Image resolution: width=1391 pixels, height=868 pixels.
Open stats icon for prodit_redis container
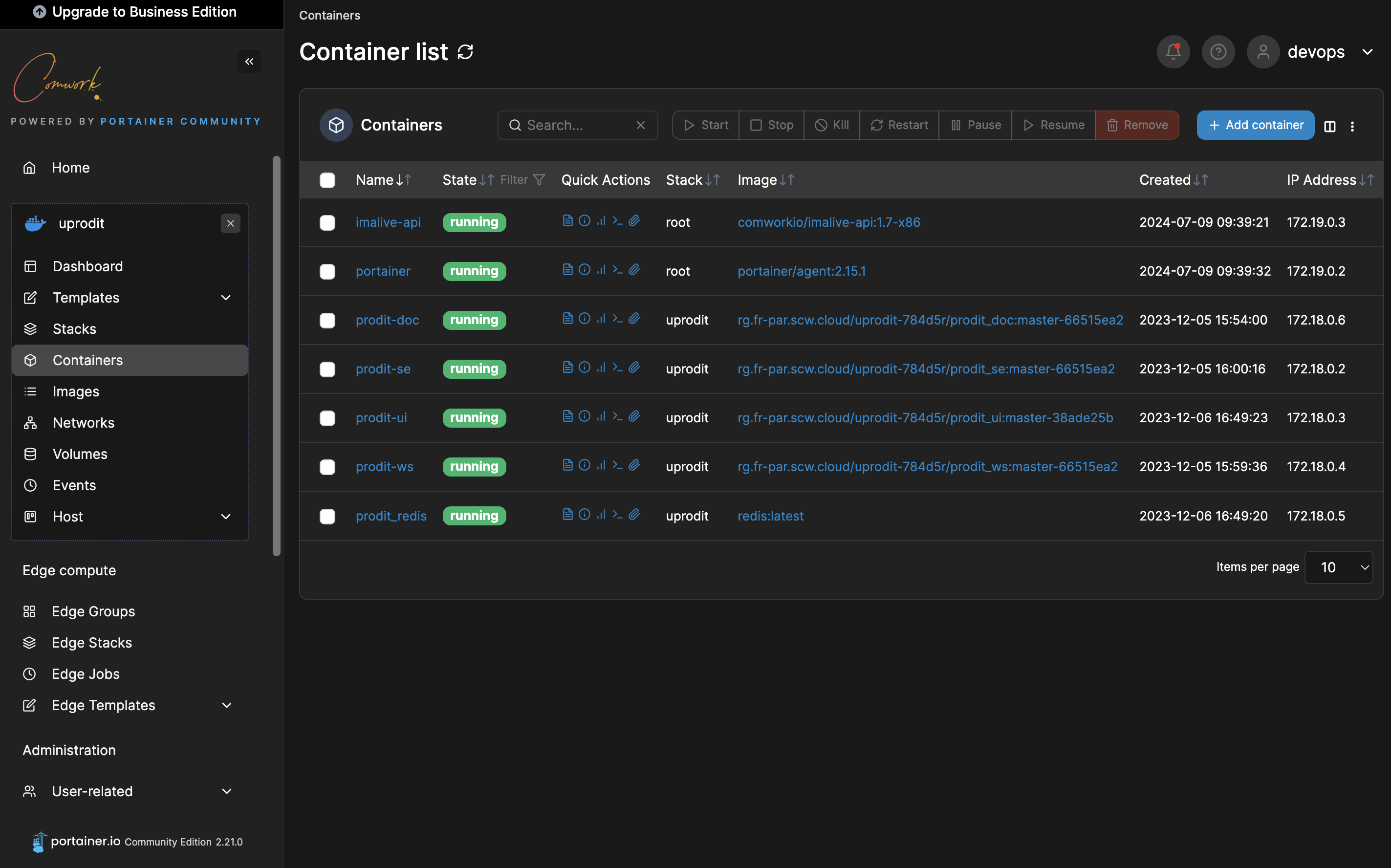(x=601, y=514)
